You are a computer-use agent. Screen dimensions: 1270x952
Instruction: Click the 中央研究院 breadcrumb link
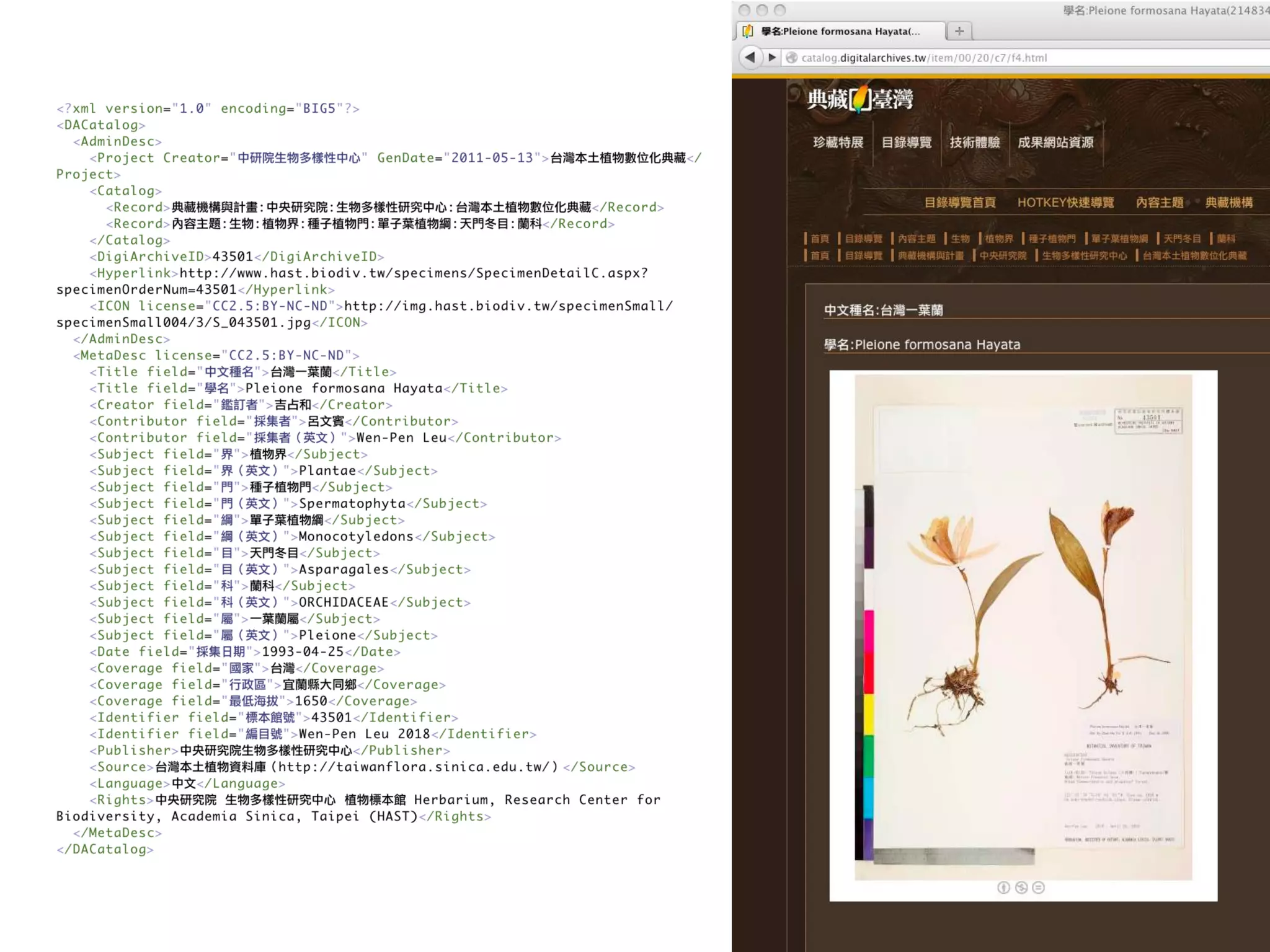[1003, 255]
